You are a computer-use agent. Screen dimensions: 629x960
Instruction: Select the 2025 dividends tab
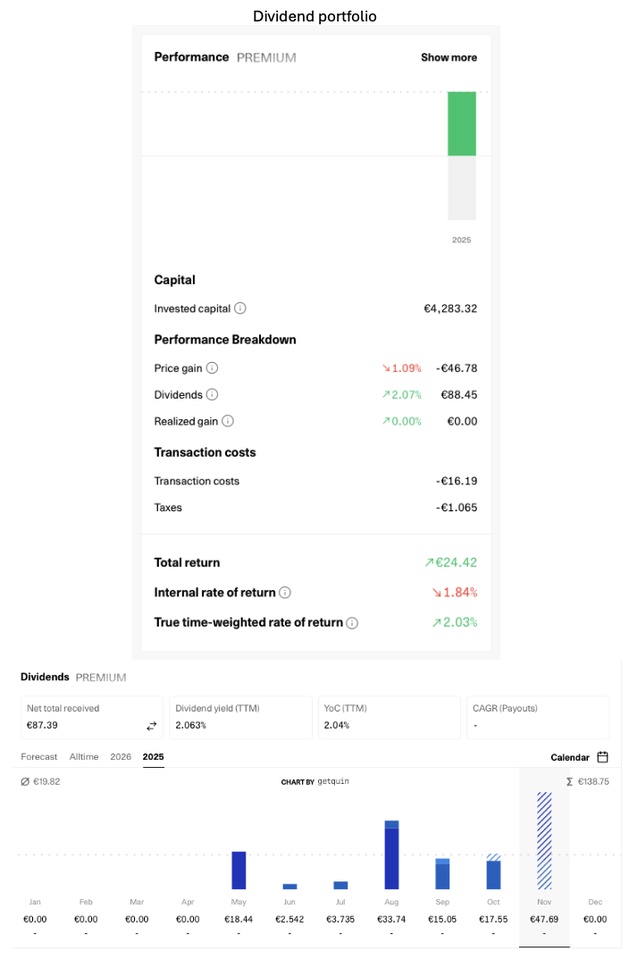click(x=153, y=757)
